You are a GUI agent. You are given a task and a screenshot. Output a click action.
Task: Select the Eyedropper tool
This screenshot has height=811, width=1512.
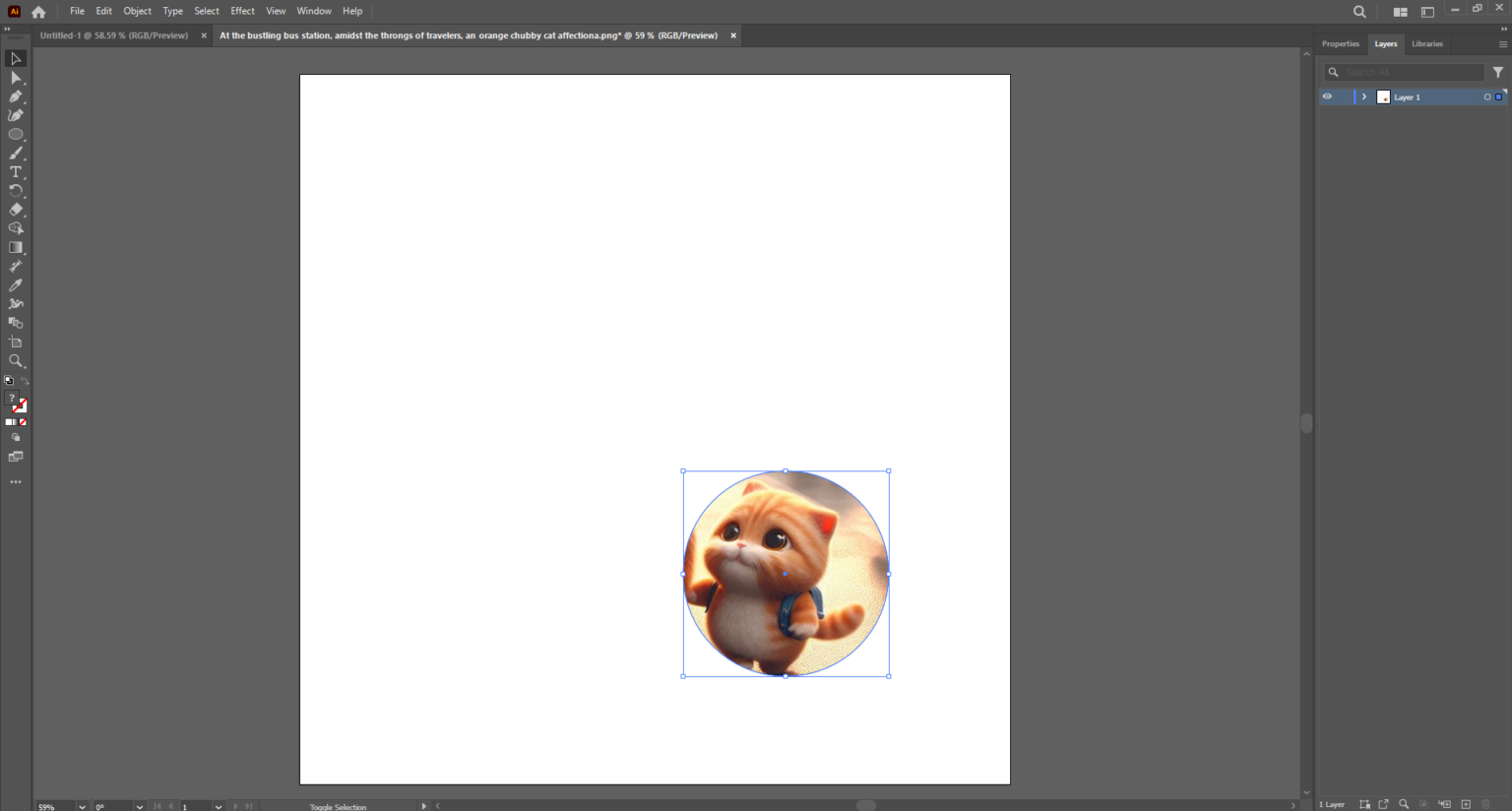point(16,284)
